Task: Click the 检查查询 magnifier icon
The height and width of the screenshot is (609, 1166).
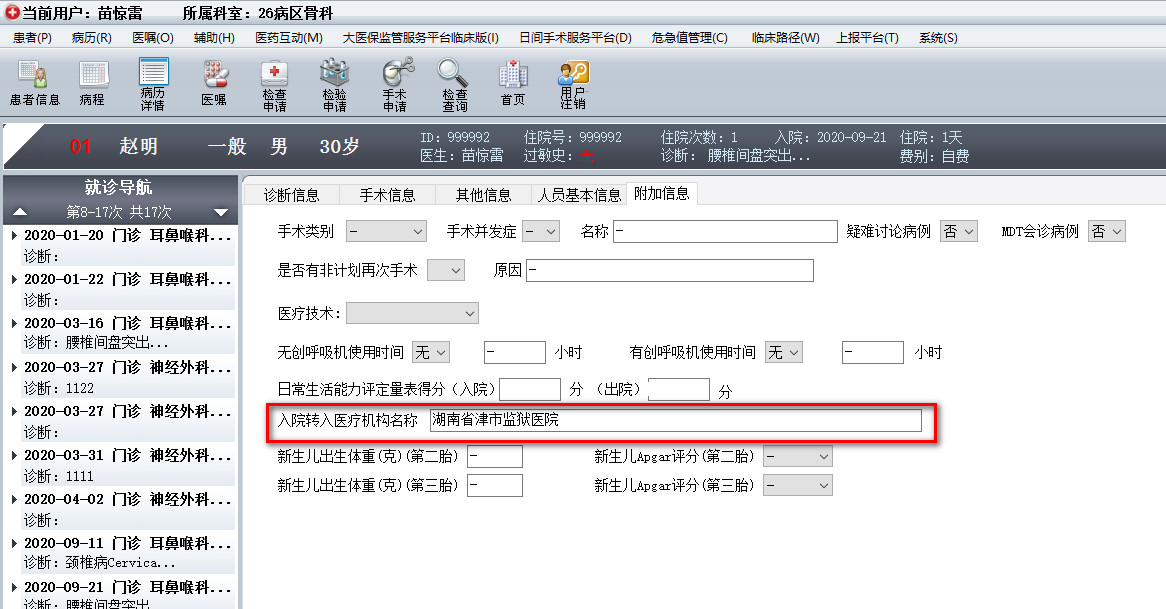Action: 454,84
